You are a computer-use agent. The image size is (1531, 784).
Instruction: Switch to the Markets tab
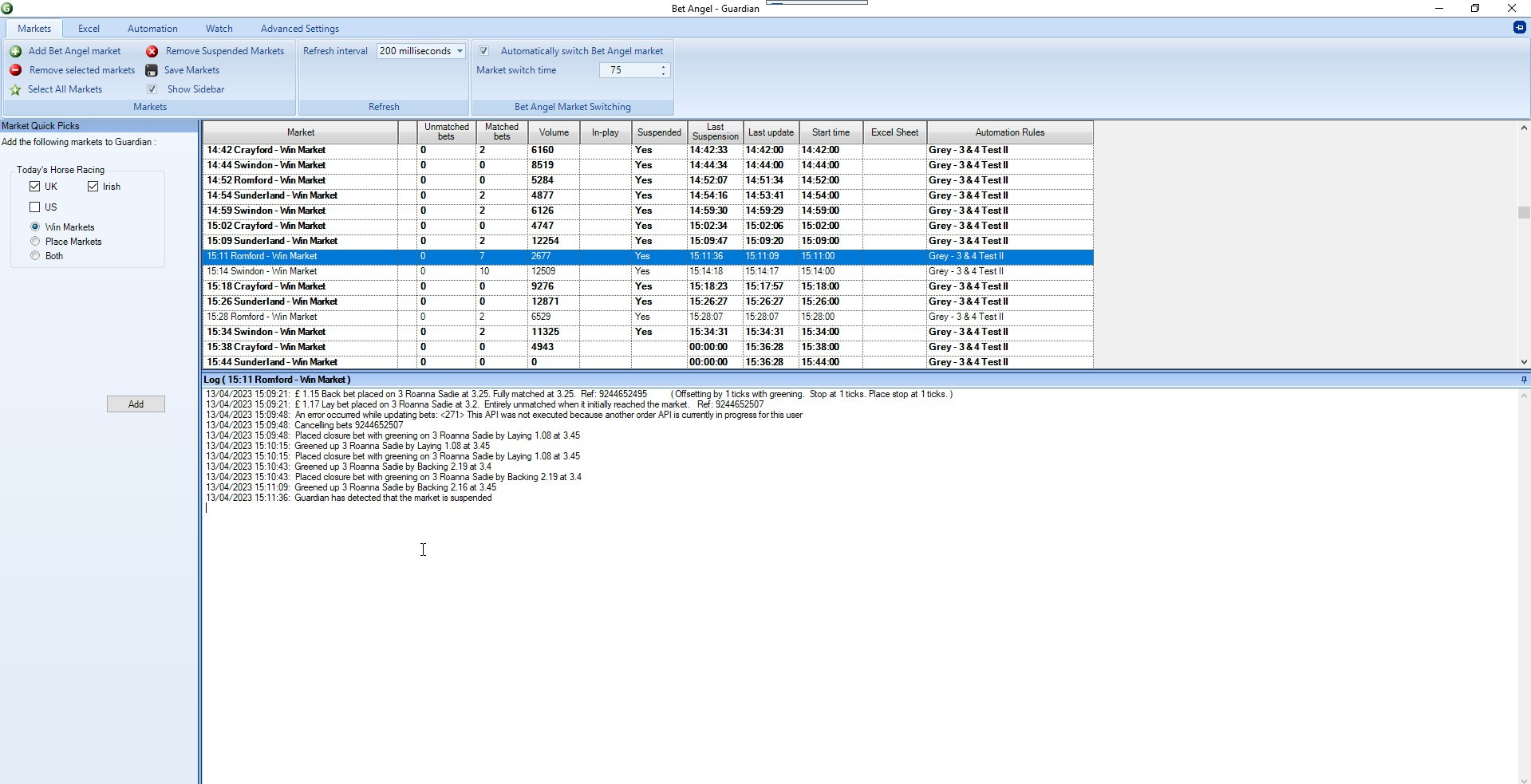(x=34, y=29)
